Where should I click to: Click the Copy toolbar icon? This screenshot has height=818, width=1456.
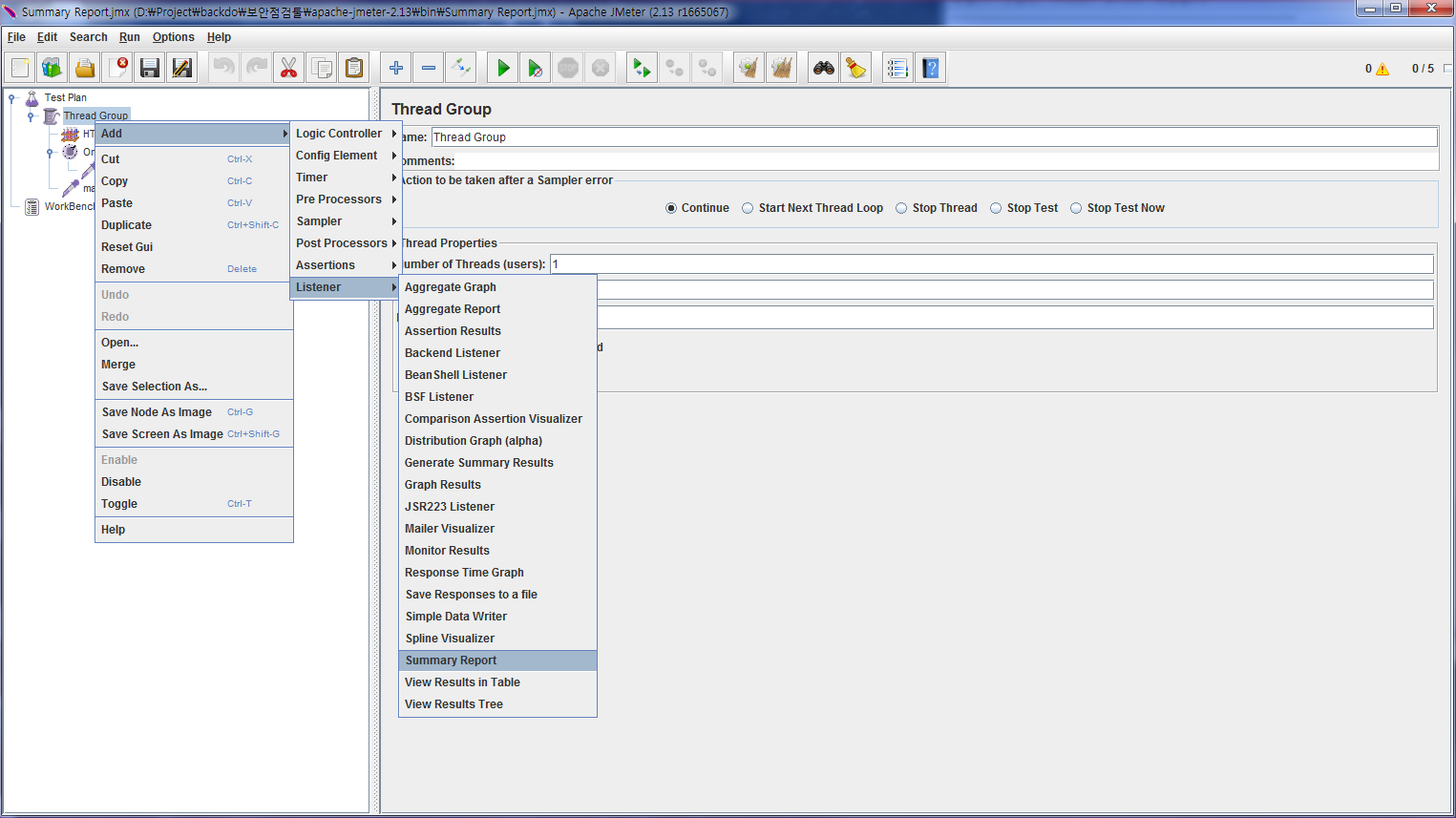(322, 68)
